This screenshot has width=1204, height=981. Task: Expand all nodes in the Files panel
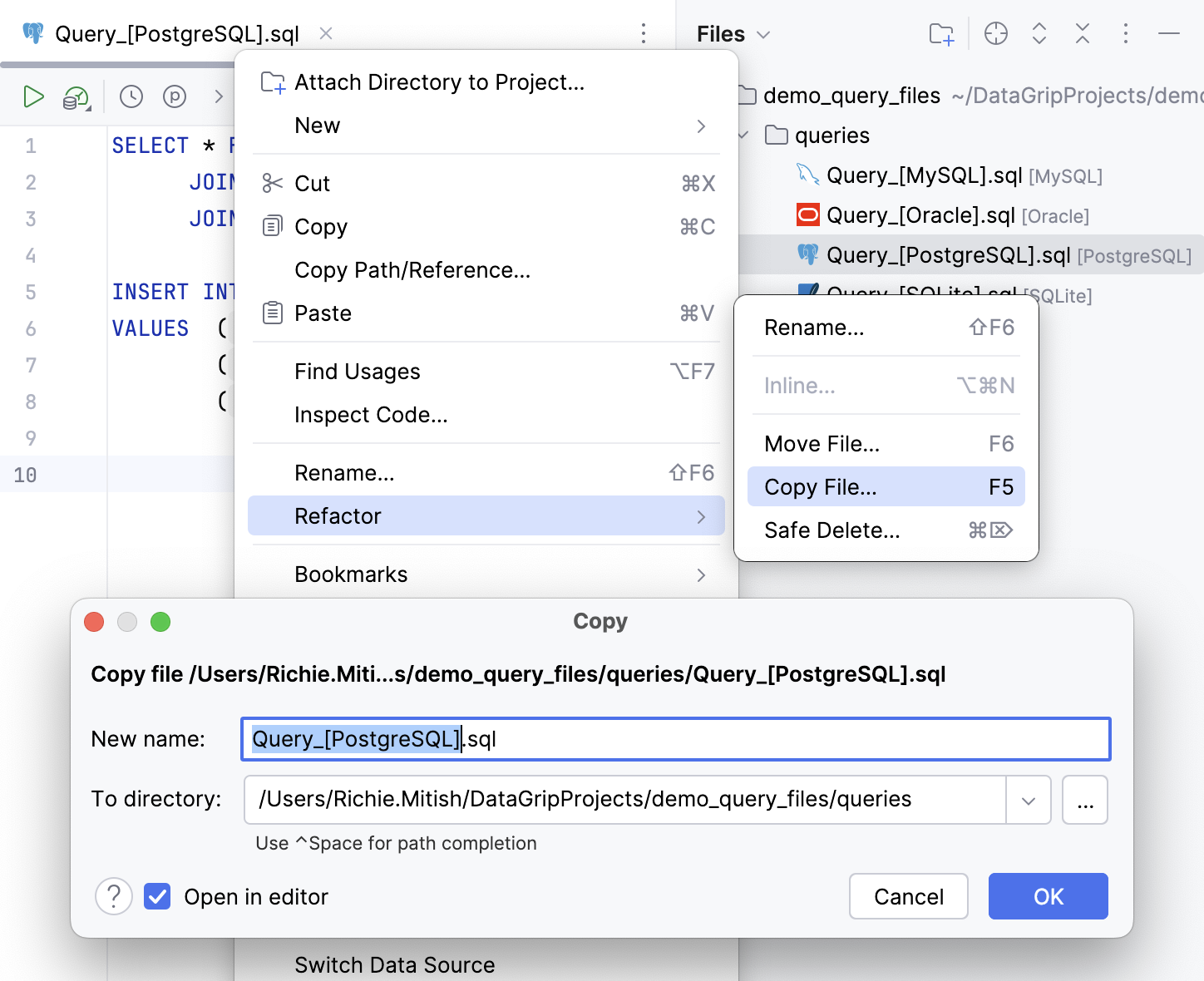[x=1039, y=33]
